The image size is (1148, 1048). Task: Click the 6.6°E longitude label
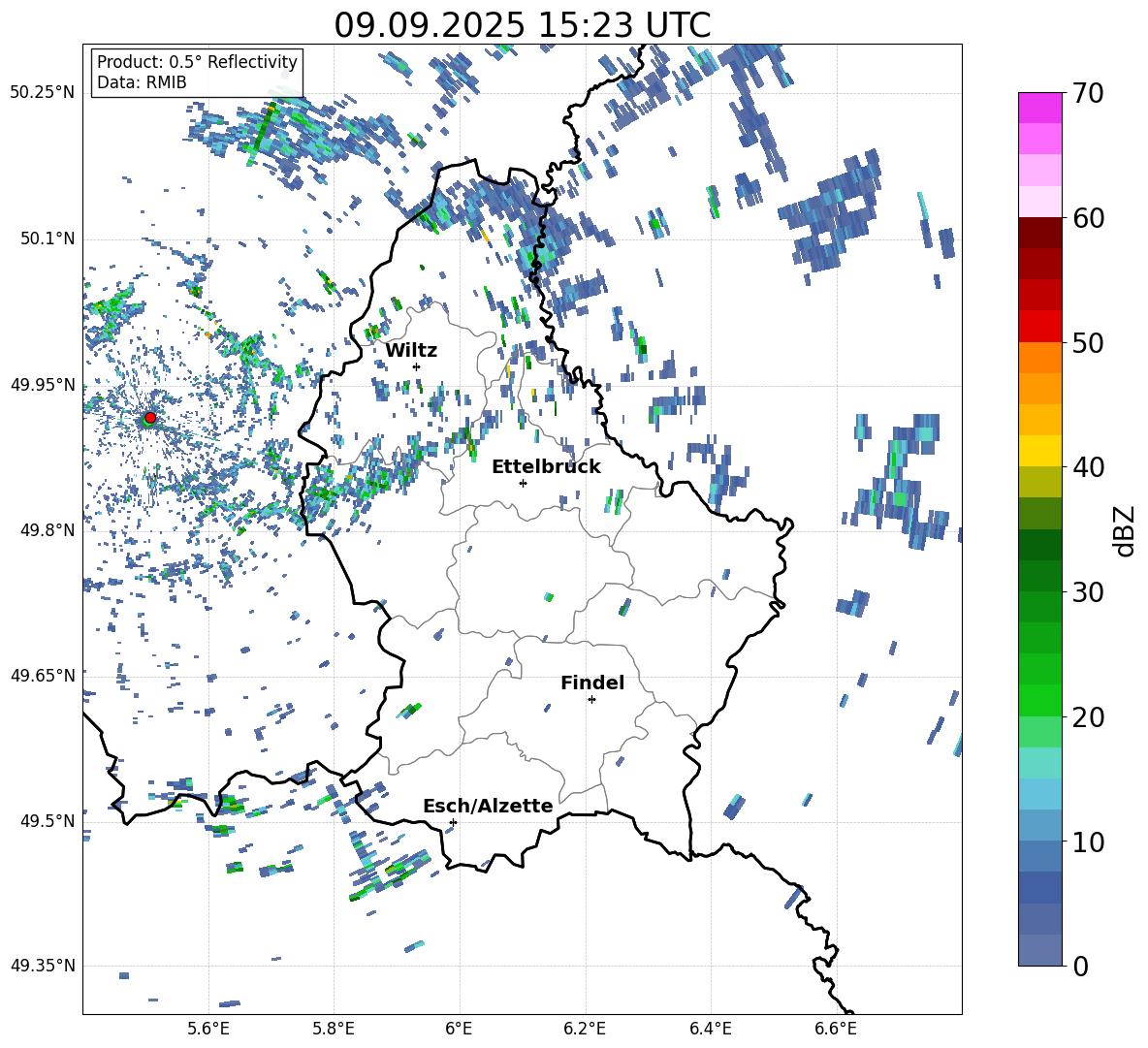click(x=836, y=1030)
